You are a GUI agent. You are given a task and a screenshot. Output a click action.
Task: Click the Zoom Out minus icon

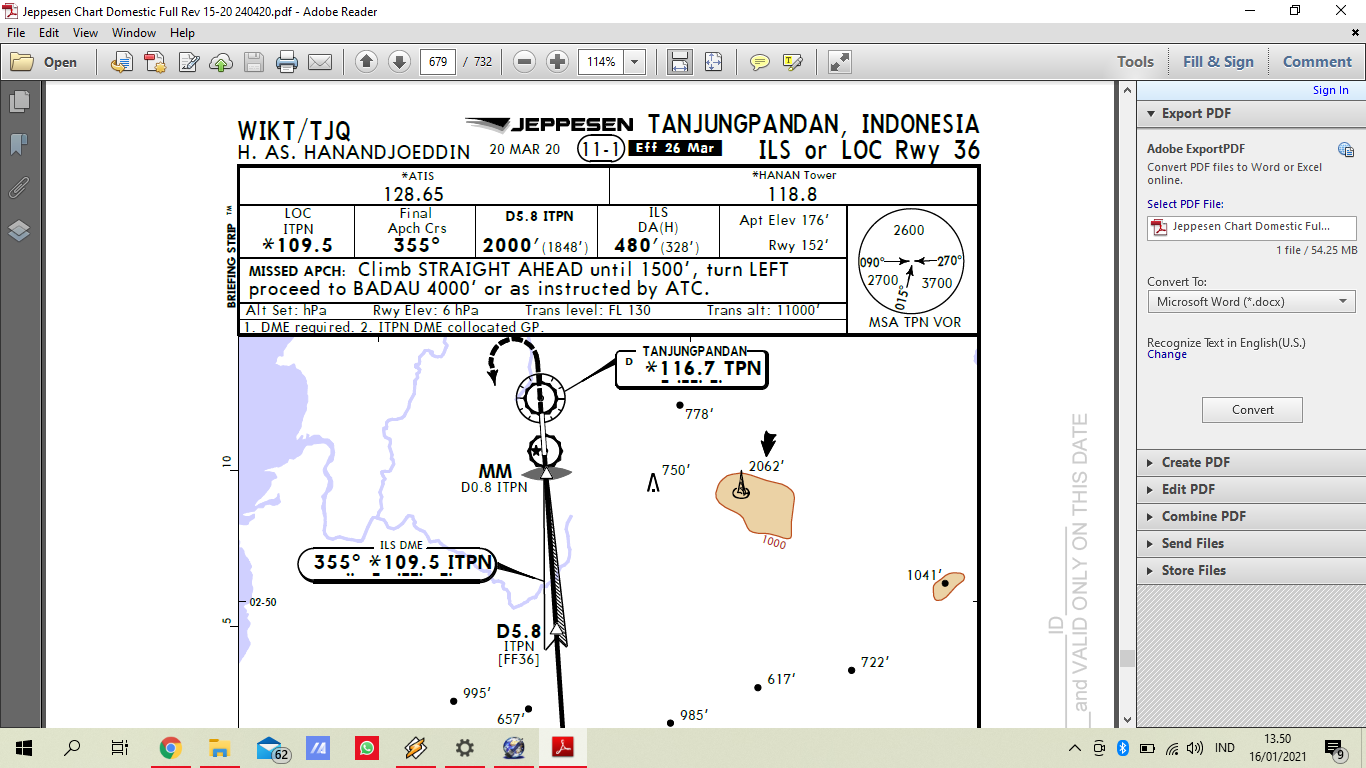(524, 61)
